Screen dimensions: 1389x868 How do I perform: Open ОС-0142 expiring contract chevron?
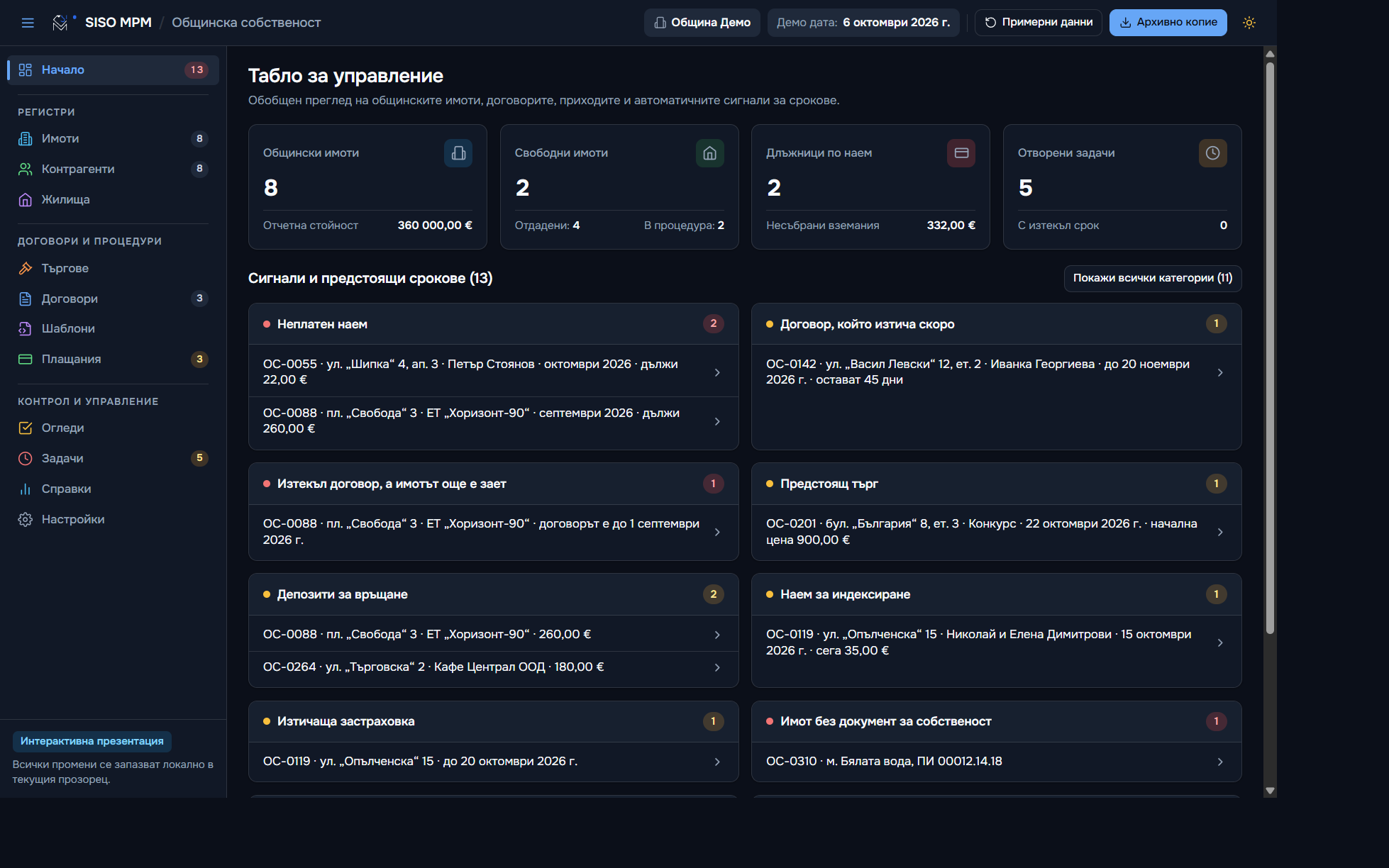(x=1220, y=372)
